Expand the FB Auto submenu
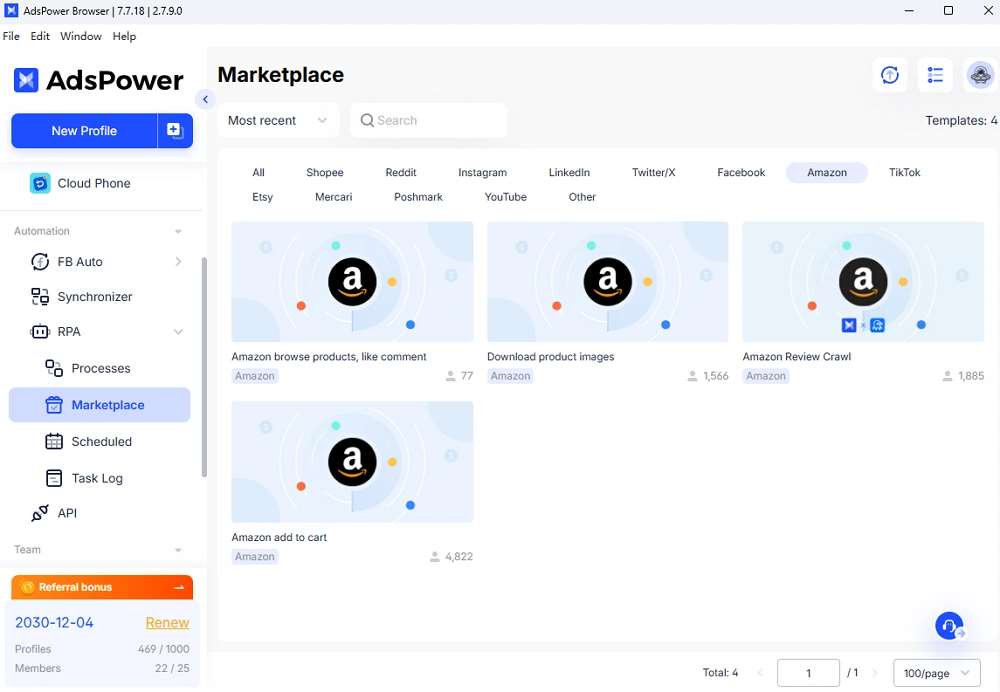This screenshot has width=1000, height=692. pos(178,262)
